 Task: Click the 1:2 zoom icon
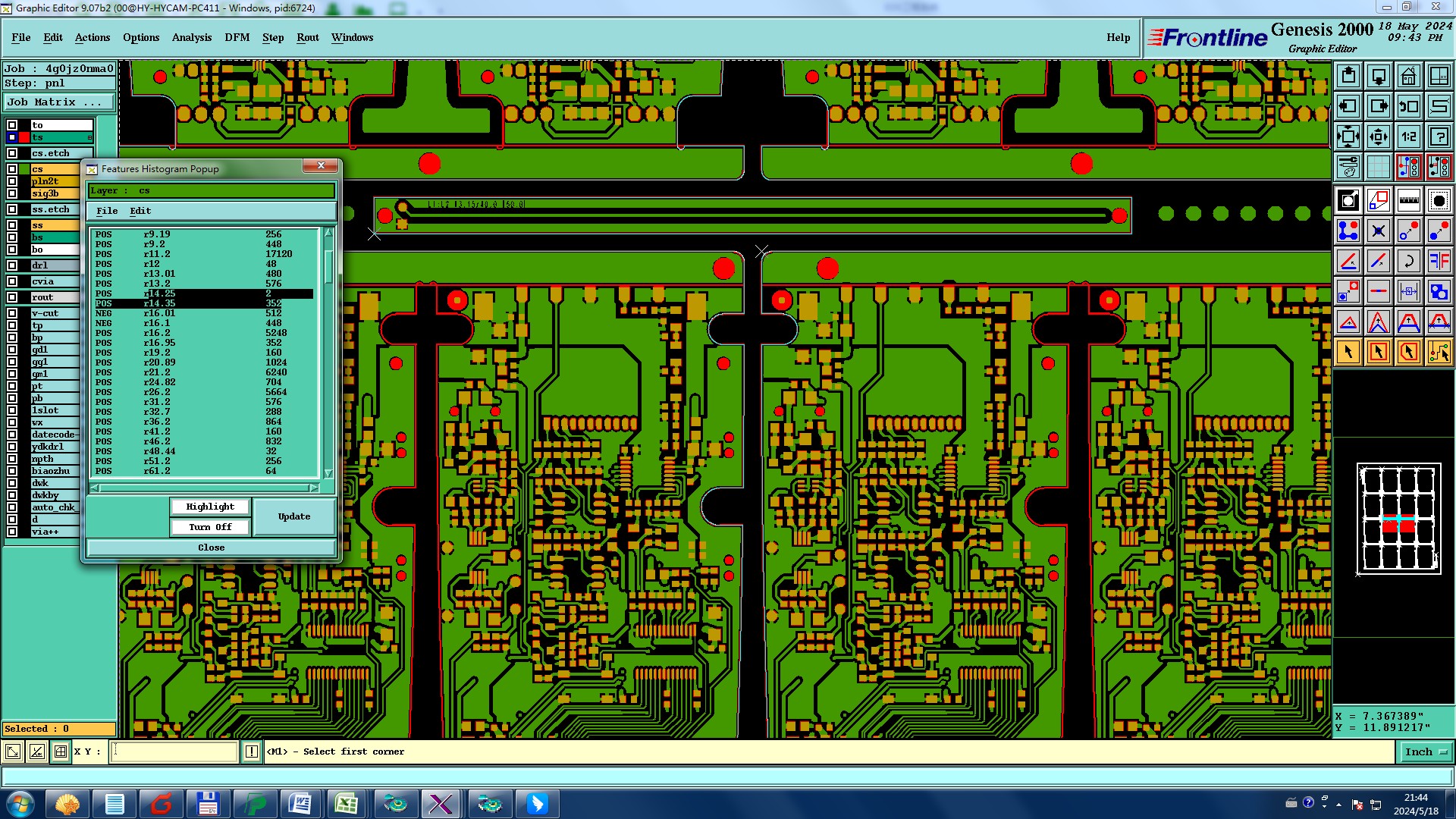click(1408, 136)
